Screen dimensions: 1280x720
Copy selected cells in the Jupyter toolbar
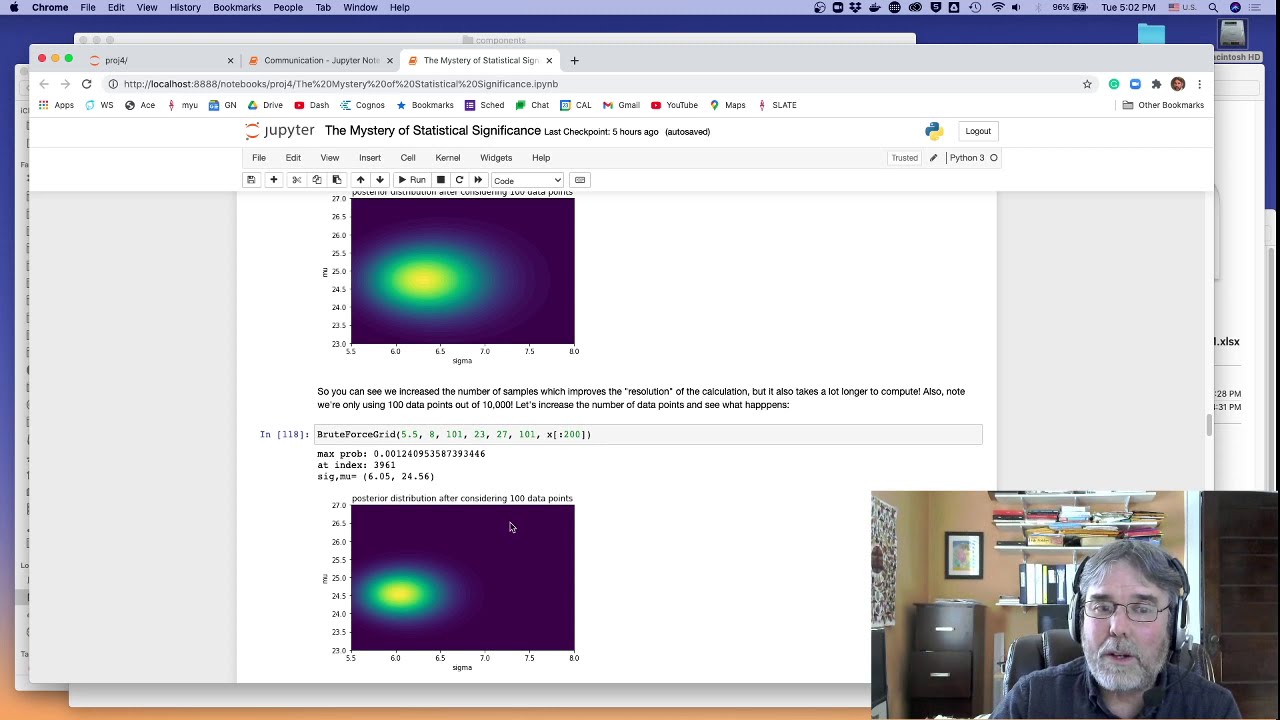pyautogui.click(x=316, y=180)
